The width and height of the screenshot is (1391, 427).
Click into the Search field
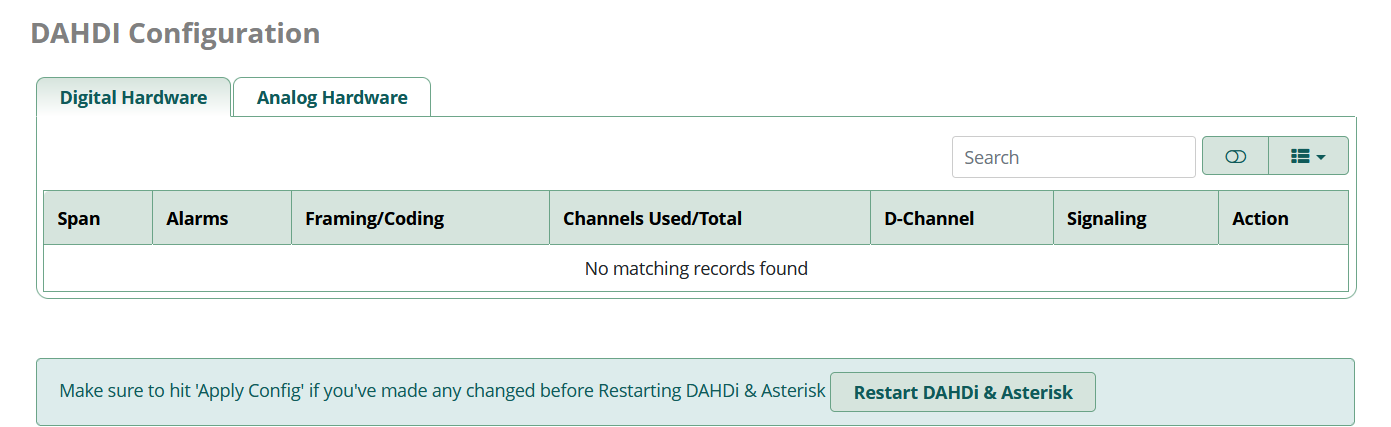pyautogui.click(x=1073, y=157)
